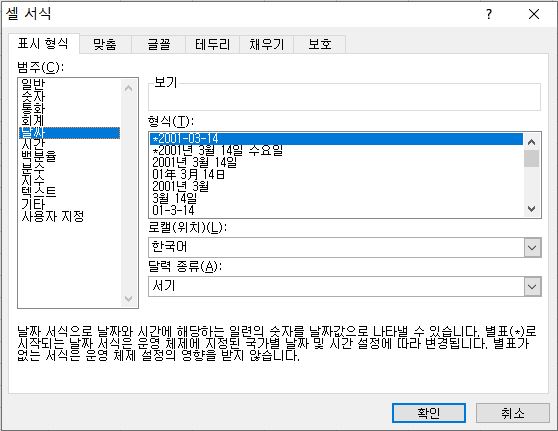Viewport: 558px width, 431px height.
Task: Switch to the 맞춤 tab
Action: tap(105, 44)
